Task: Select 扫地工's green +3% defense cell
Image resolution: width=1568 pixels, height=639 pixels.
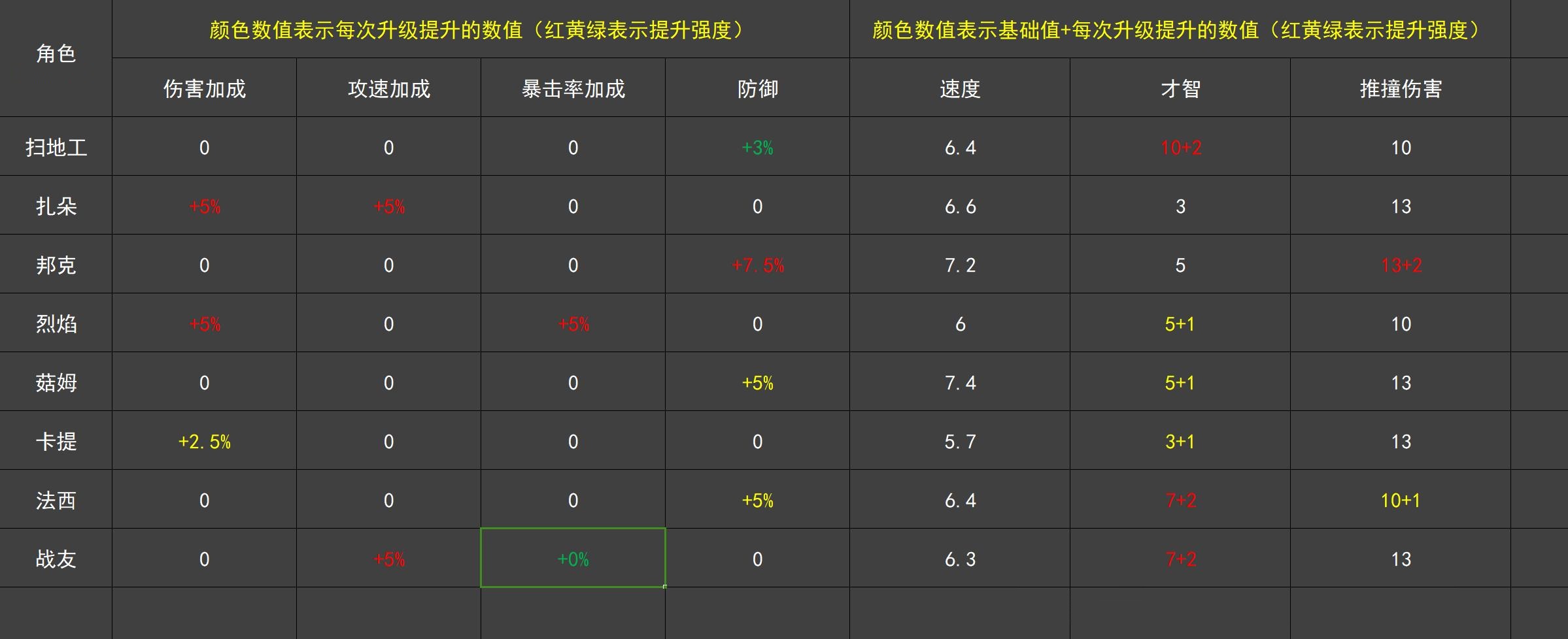Action: tap(757, 148)
